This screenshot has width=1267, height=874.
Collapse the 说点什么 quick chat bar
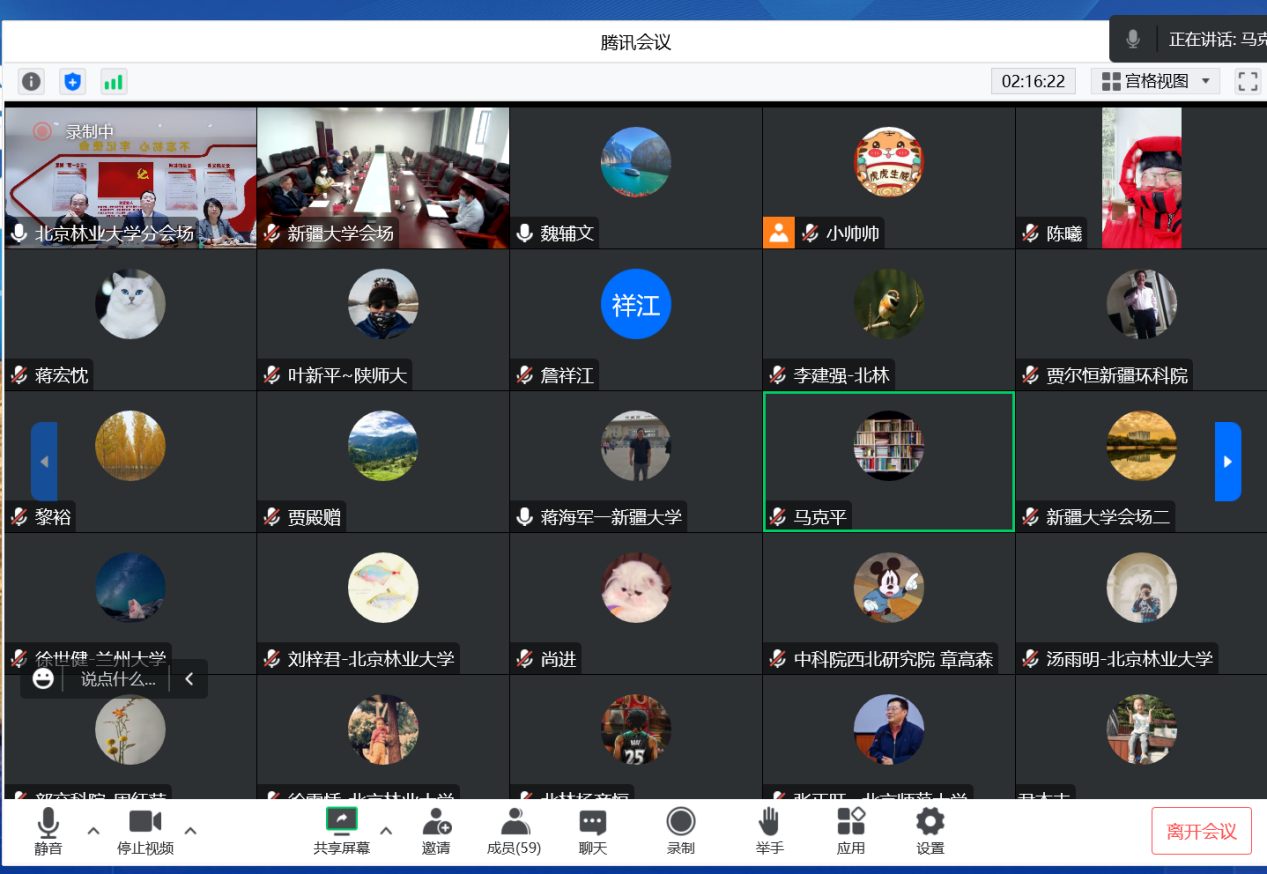pyautogui.click(x=189, y=679)
